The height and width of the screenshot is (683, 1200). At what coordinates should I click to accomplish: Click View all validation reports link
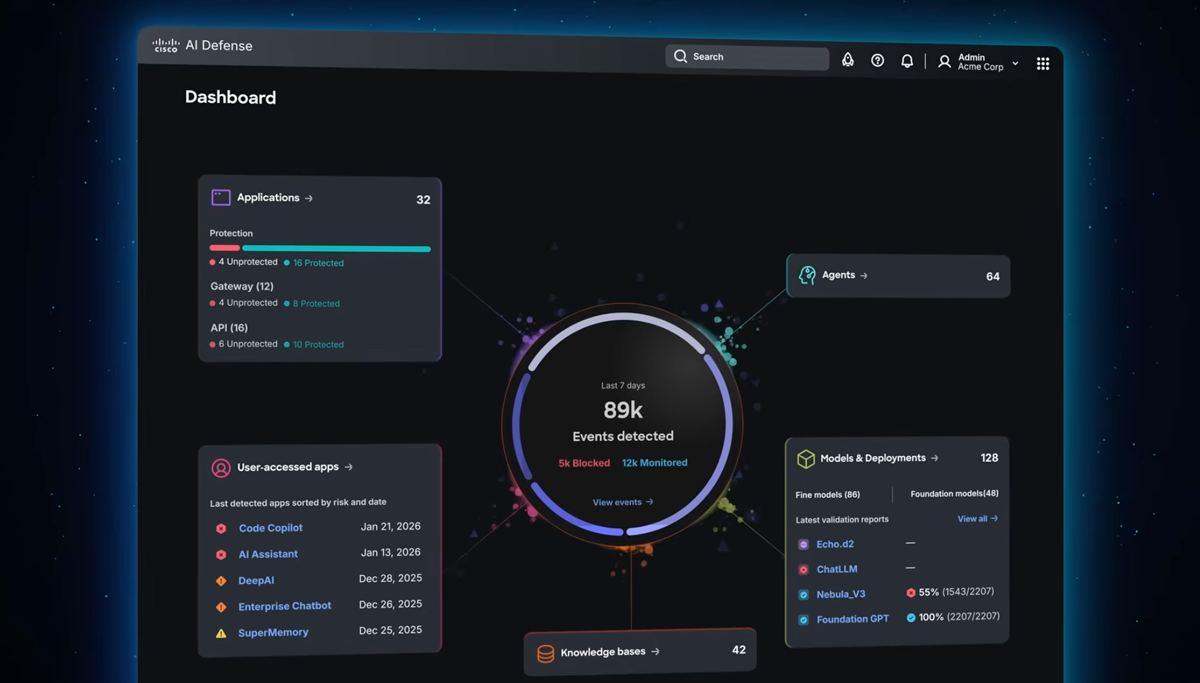(978, 519)
